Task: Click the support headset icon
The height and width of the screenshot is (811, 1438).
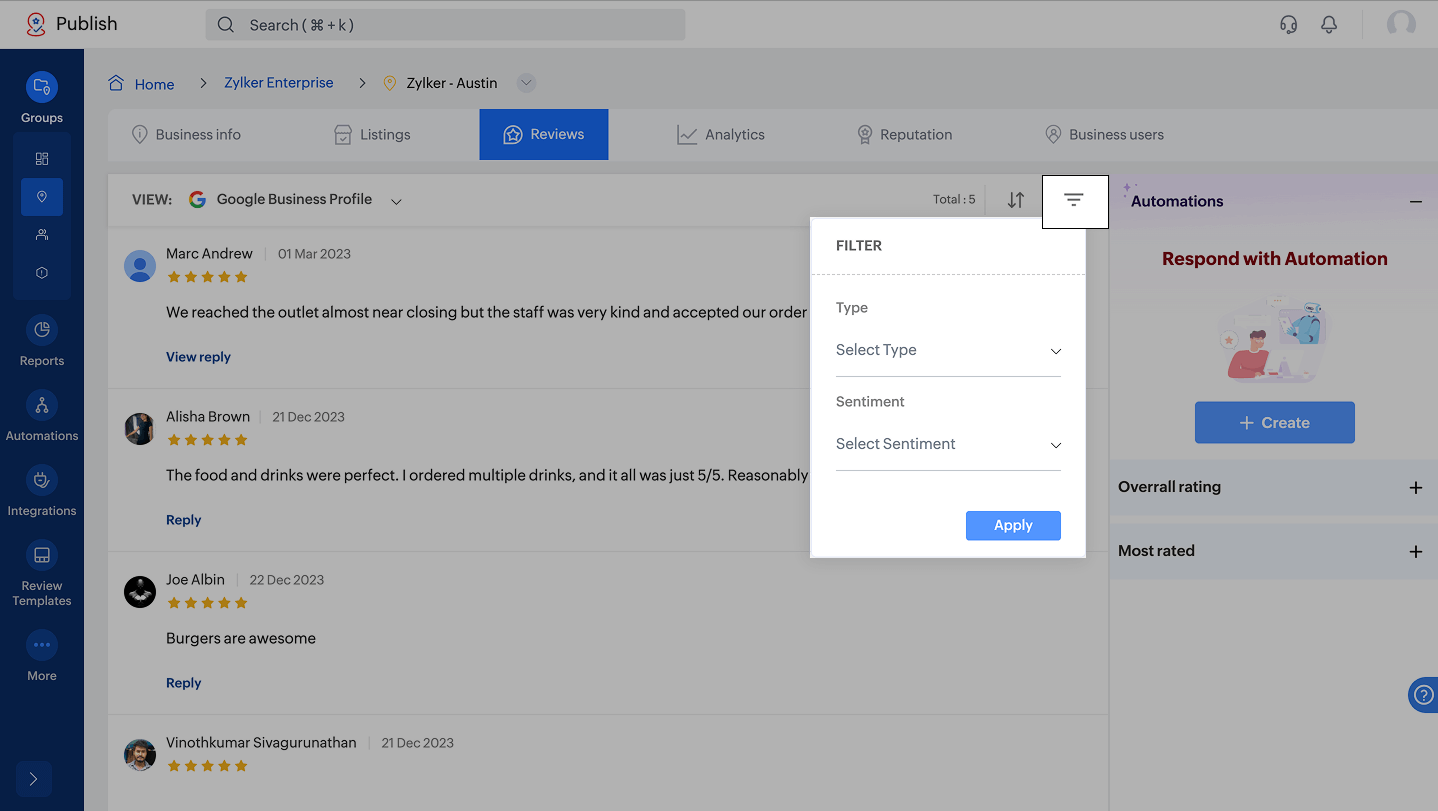Action: [1289, 24]
